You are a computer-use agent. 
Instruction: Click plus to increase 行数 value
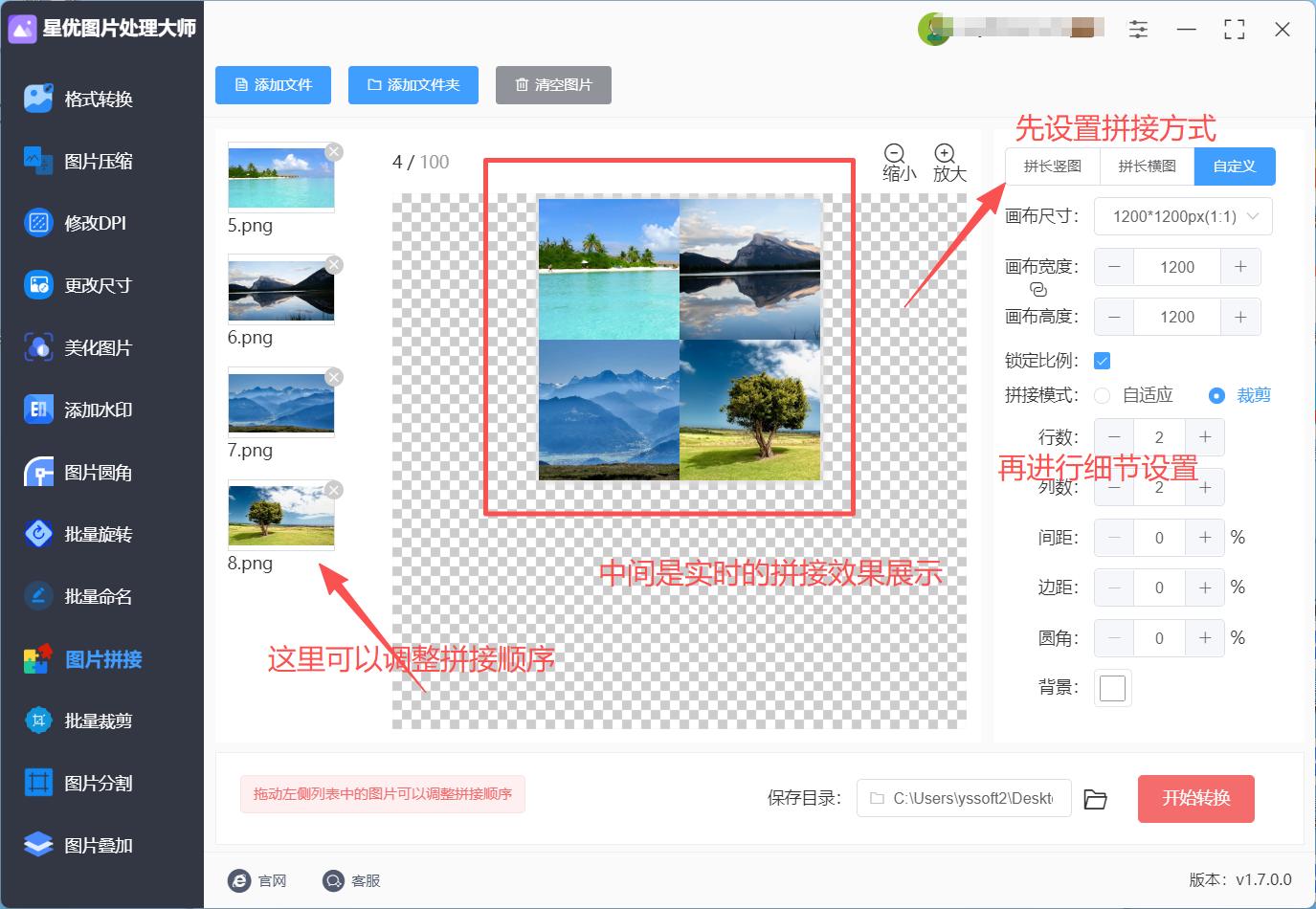click(1205, 436)
